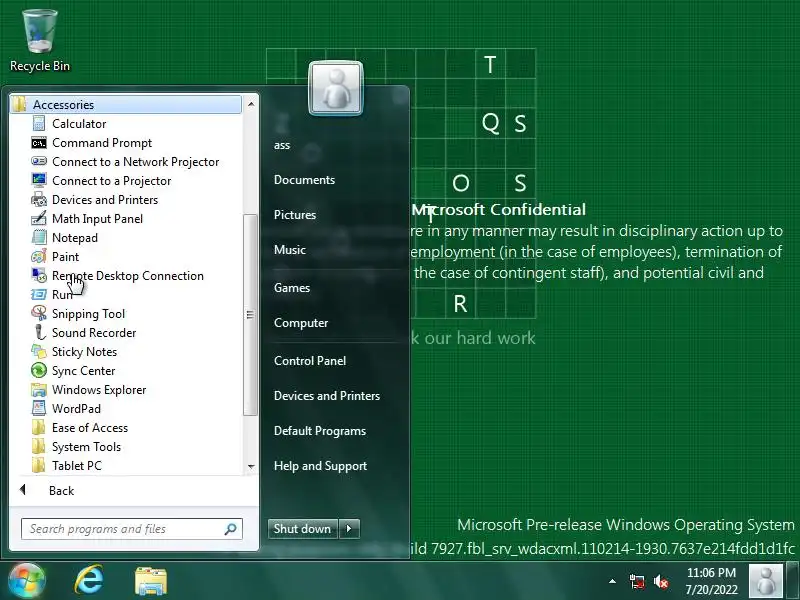This screenshot has height=600, width=800.
Task: Click the Windows Explorer icon in Accessories
Action: [x=39, y=390]
